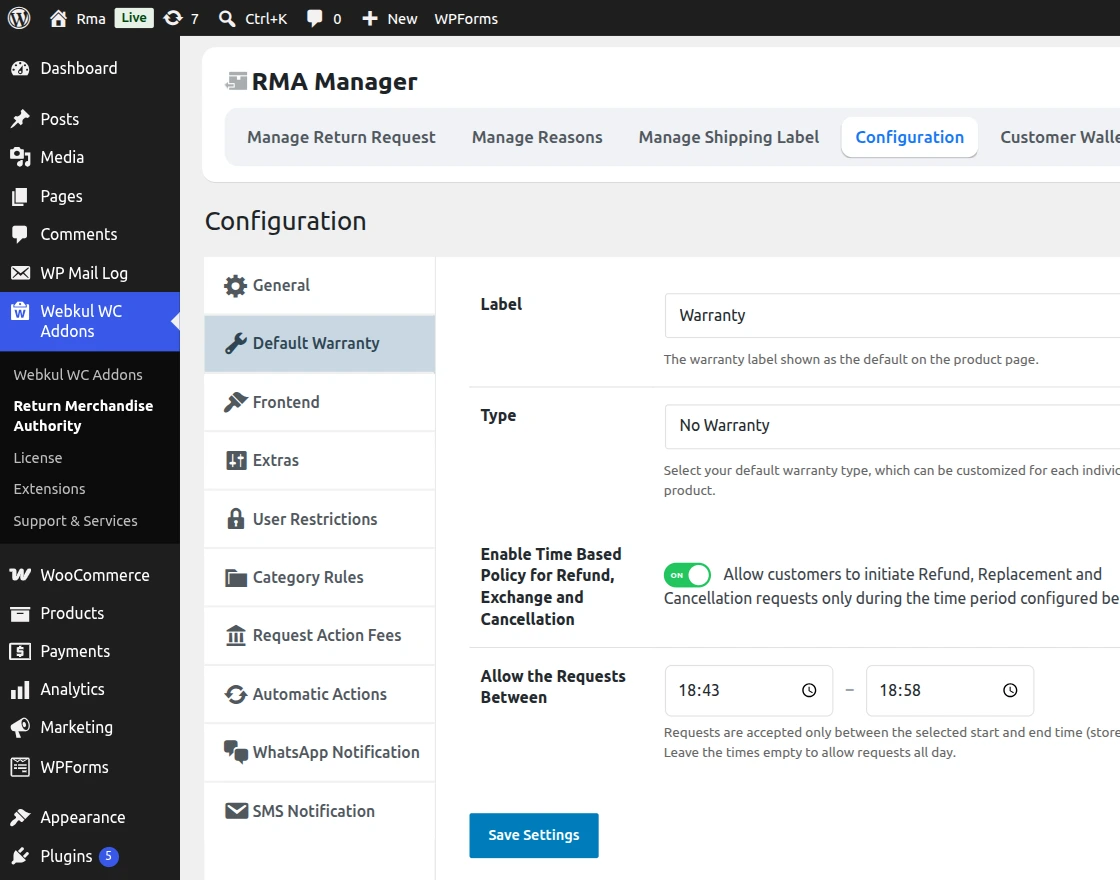1120x880 pixels.
Task: Click the Appearance brush icon
Action: coord(20,817)
